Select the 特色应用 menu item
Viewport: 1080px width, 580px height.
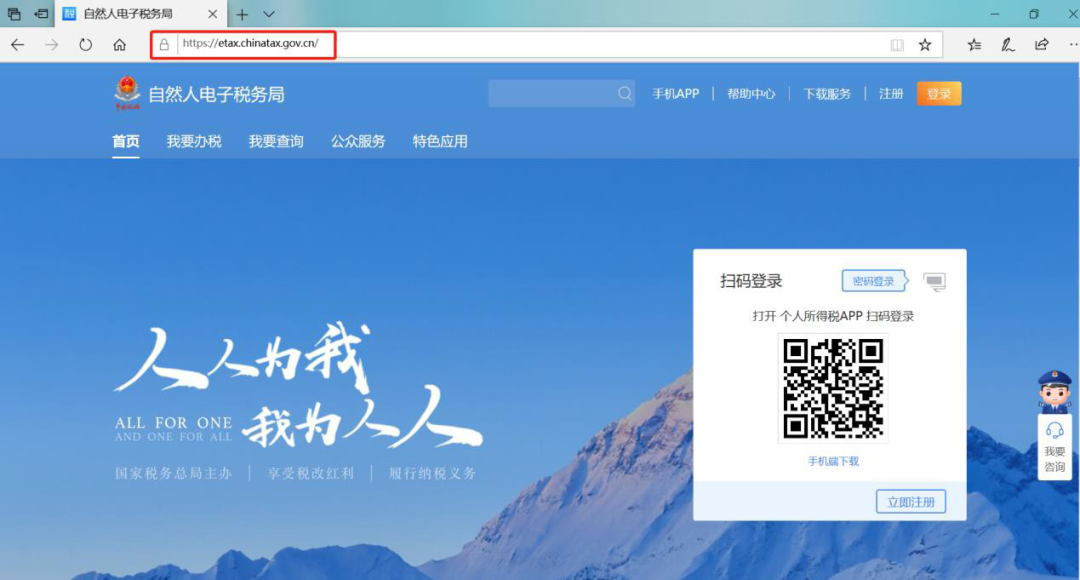point(439,141)
